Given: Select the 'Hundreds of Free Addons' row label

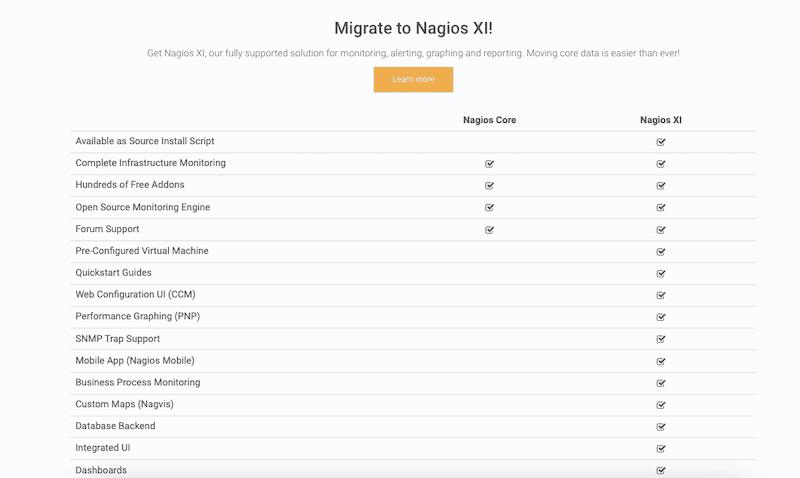Looking at the screenshot, I should [130, 185].
